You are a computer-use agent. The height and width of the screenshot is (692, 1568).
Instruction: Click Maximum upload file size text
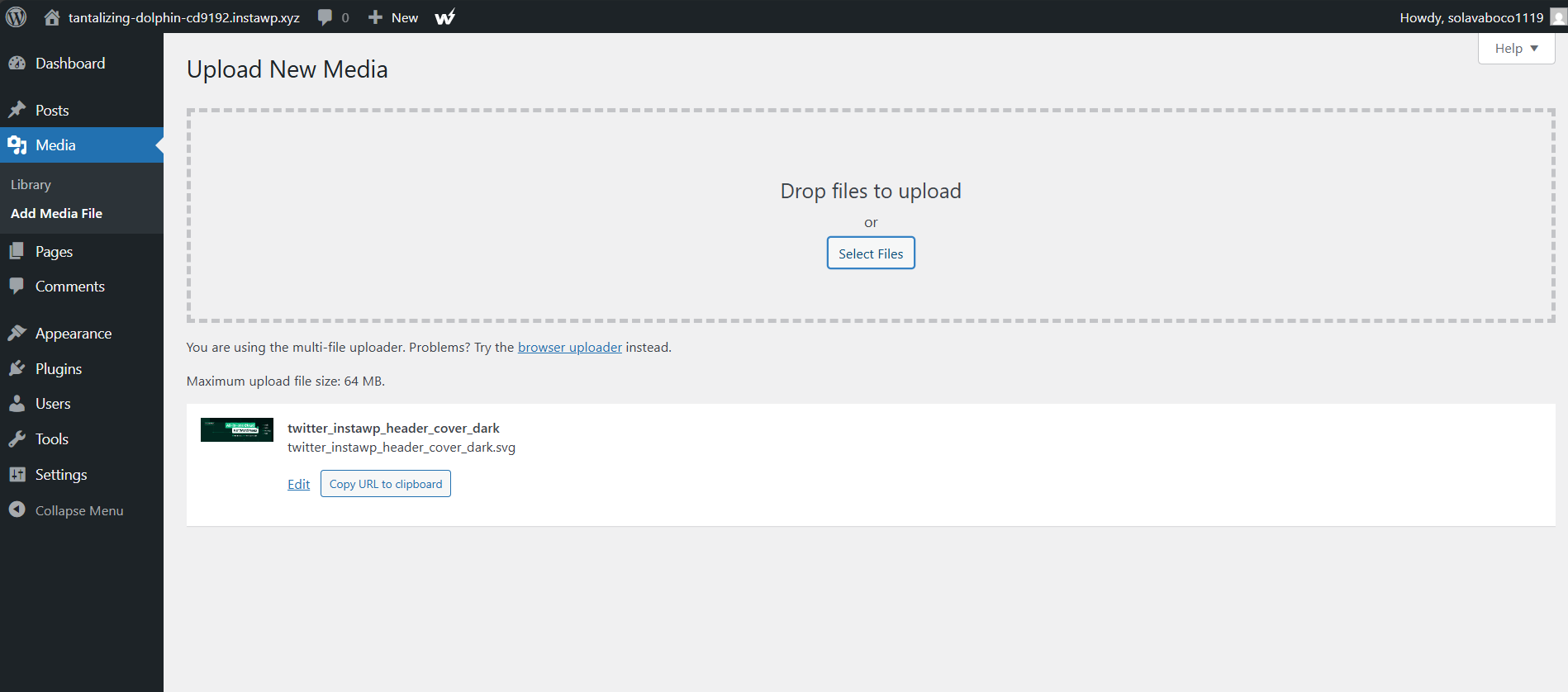(286, 382)
